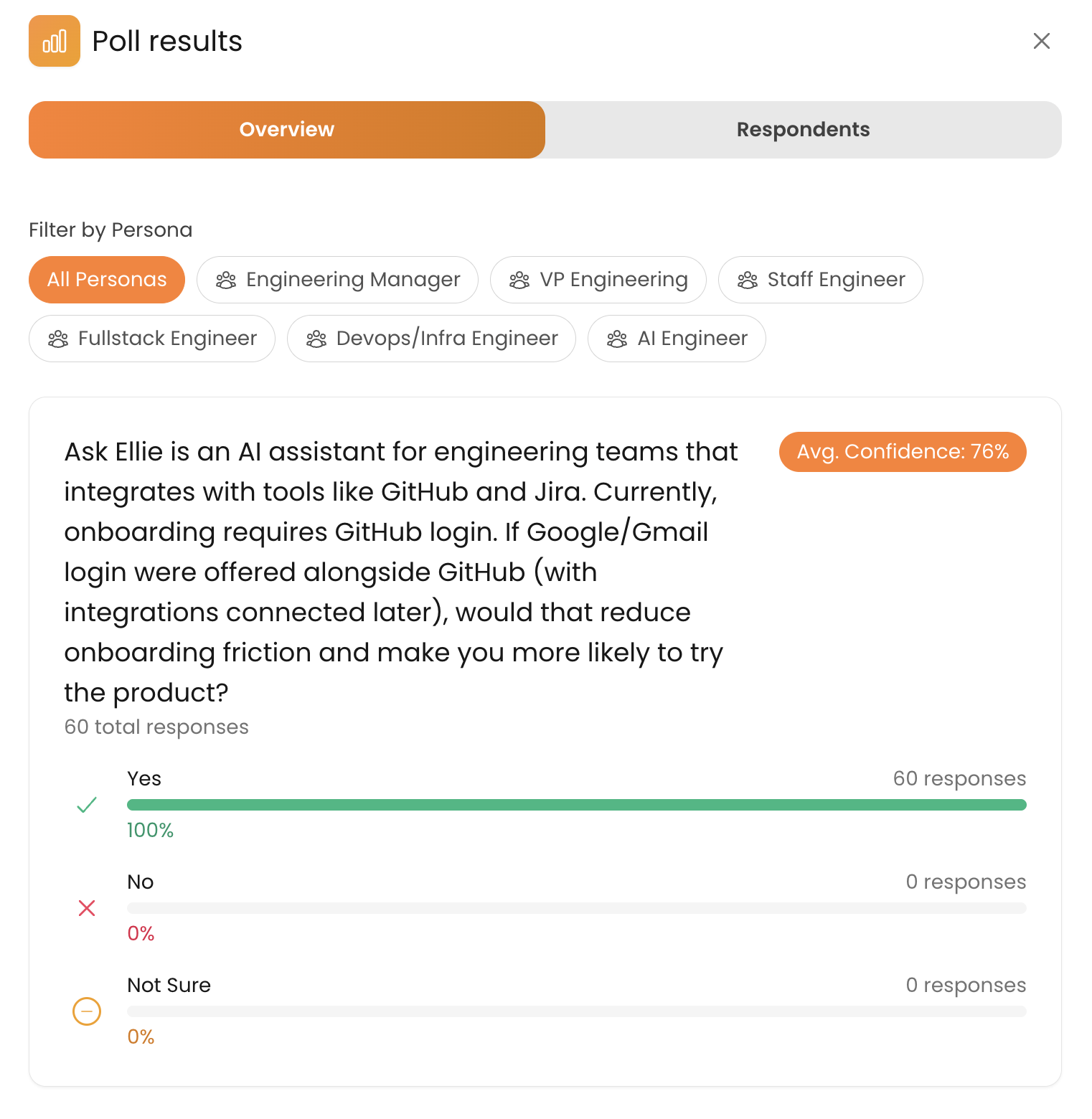This screenshot has width=1092, height=1119.
Task: Select the persona icon on Engineering Manager chip
Action: point(227,280)
